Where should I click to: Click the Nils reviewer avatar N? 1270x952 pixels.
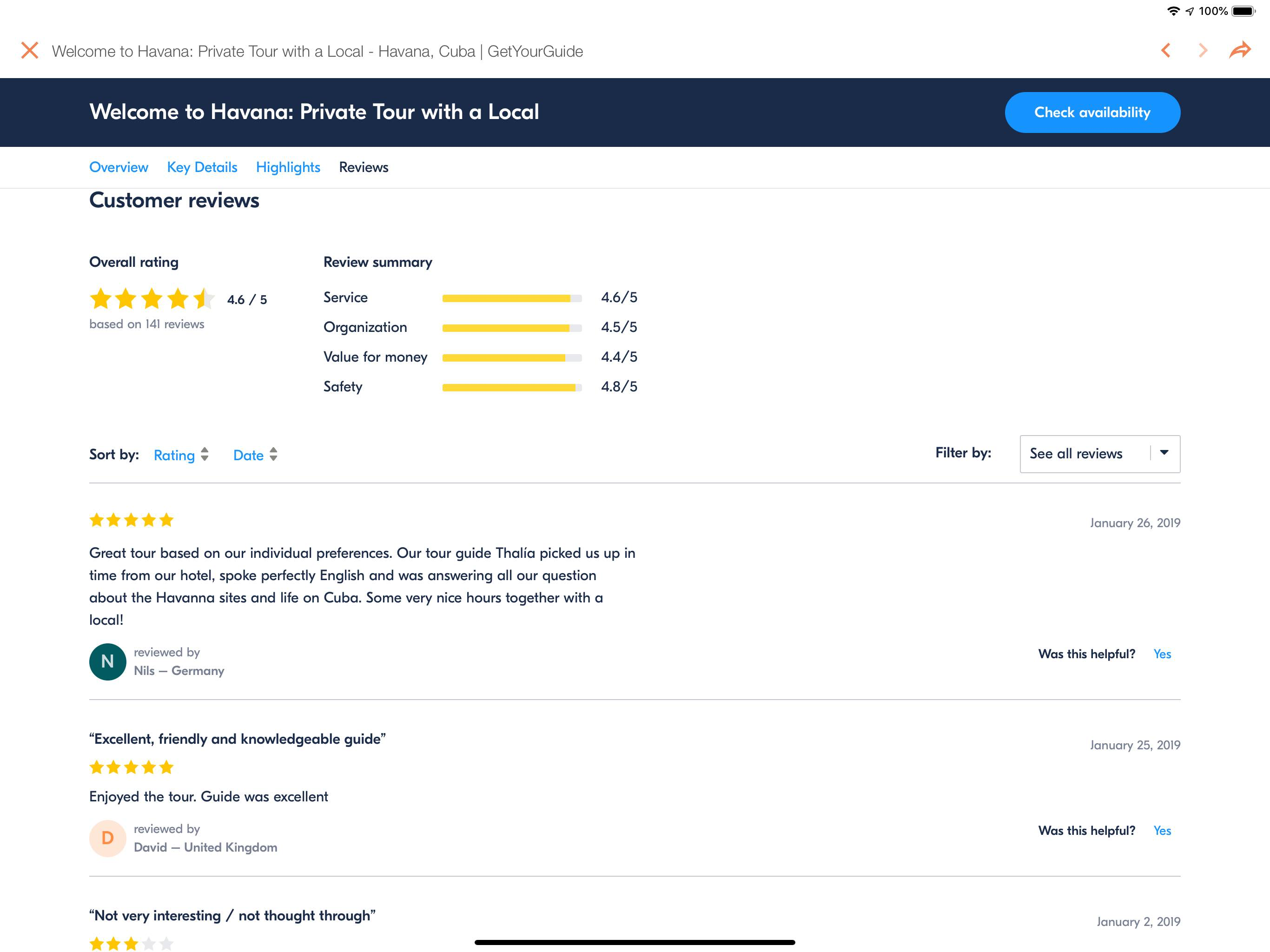pos(107,661)
